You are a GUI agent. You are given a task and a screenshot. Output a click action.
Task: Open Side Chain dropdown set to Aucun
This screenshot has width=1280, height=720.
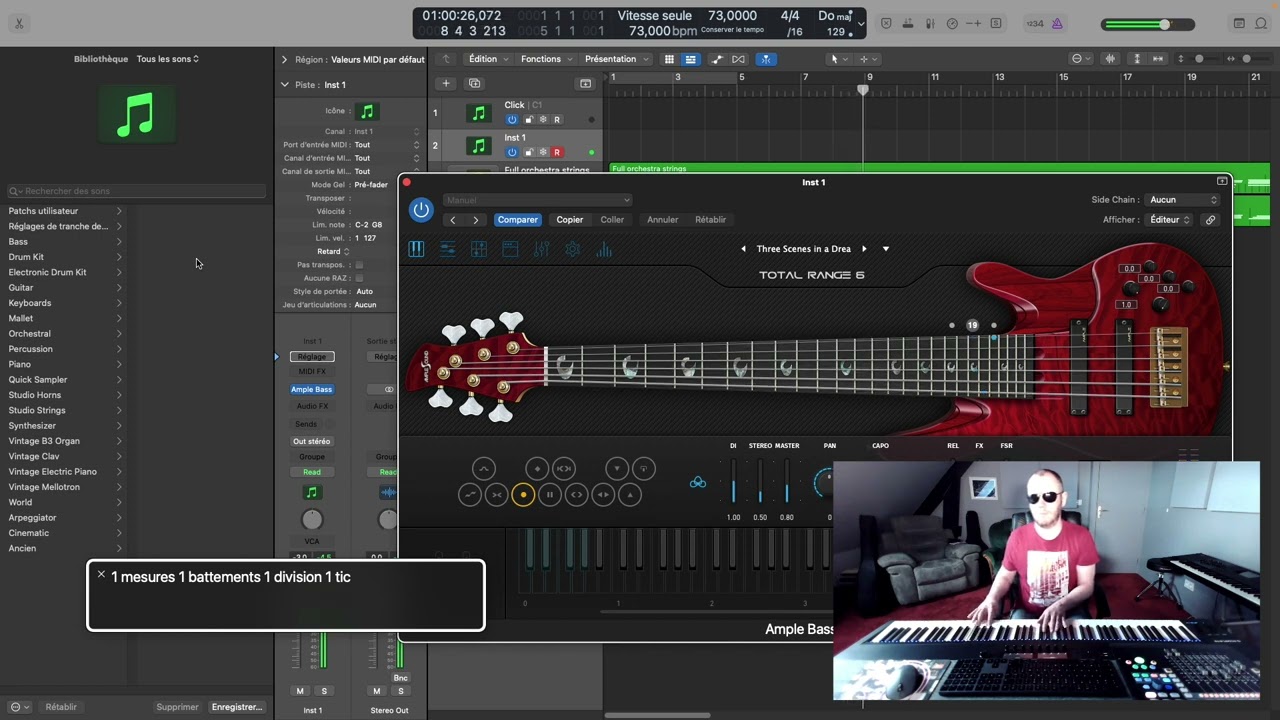[x=1182, y=200]
